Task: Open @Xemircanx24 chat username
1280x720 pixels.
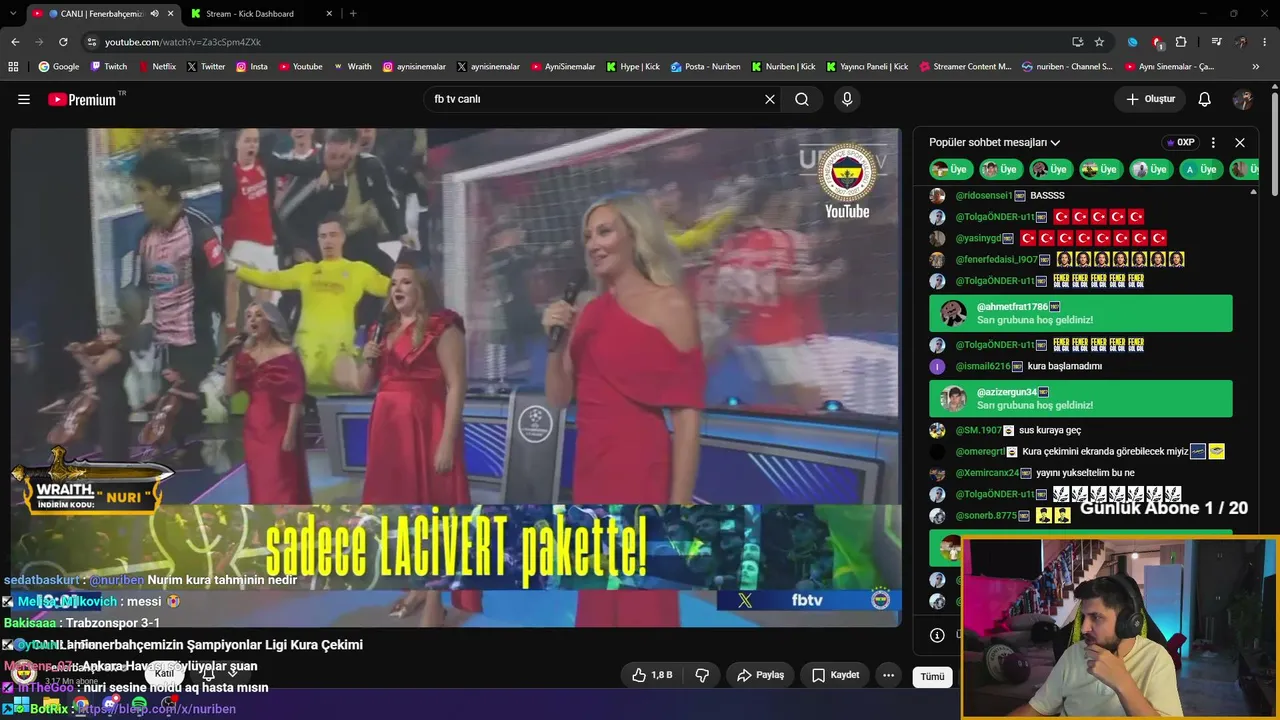Action: click(x=988, y=473)
